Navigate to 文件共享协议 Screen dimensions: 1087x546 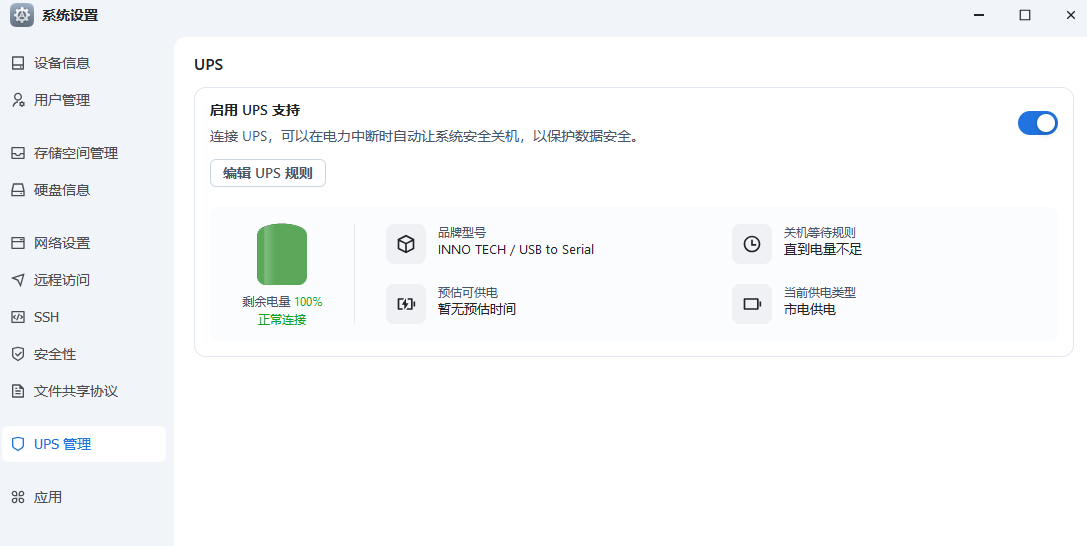tap(84, 391)
